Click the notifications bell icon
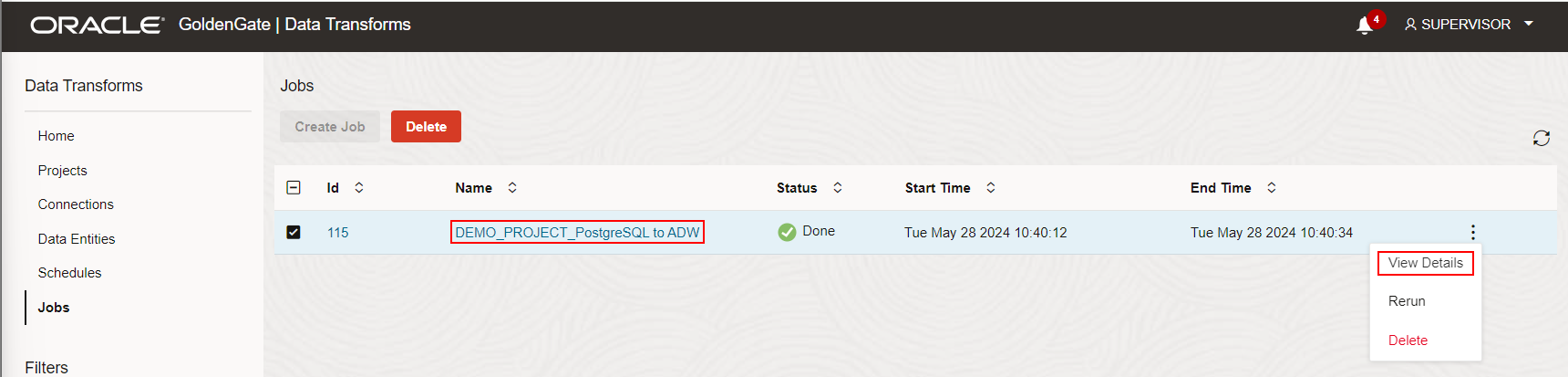 pyautogui.click(x=1365, y=26)
